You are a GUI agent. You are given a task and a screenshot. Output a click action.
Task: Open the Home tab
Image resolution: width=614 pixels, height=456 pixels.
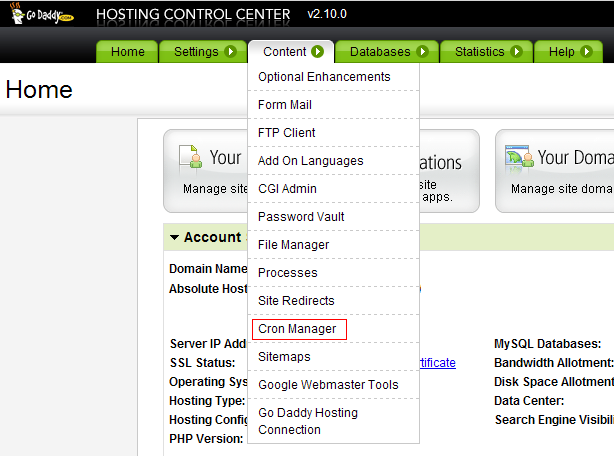tap(128, 52)
